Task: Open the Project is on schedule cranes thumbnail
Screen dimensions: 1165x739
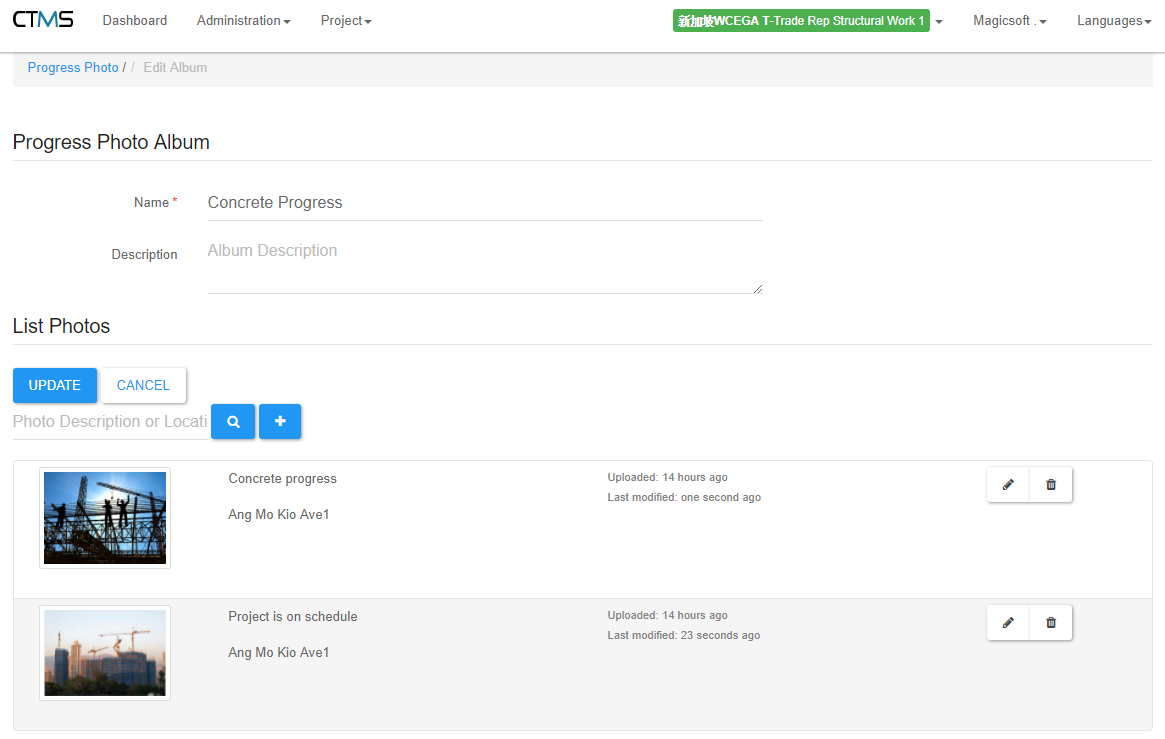Action: (x=105, y=653)
